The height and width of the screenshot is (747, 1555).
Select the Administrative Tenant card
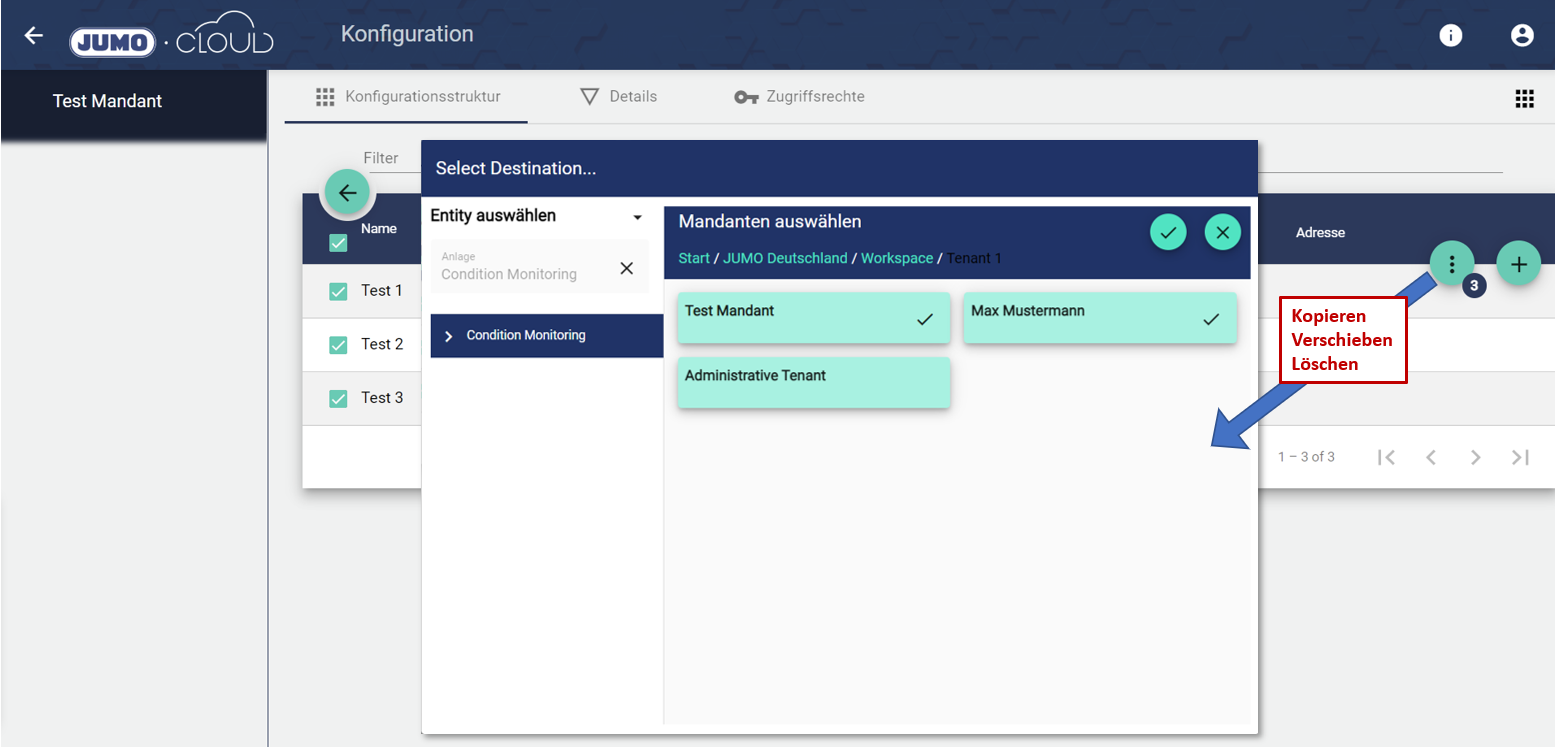coord(813,382)
